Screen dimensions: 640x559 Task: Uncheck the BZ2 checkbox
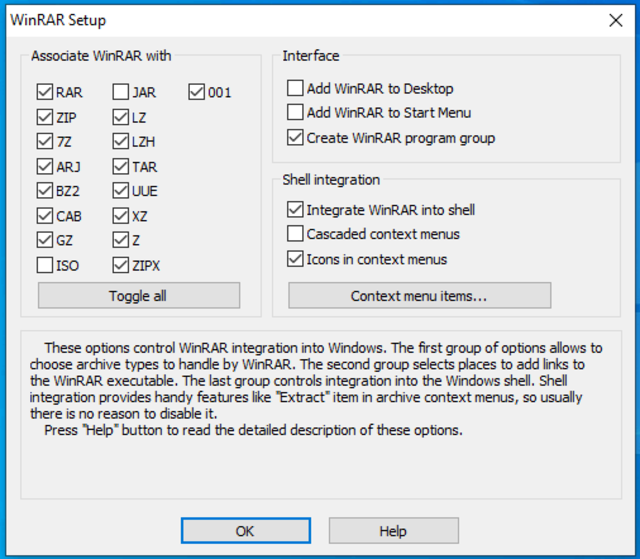(45, 191)
